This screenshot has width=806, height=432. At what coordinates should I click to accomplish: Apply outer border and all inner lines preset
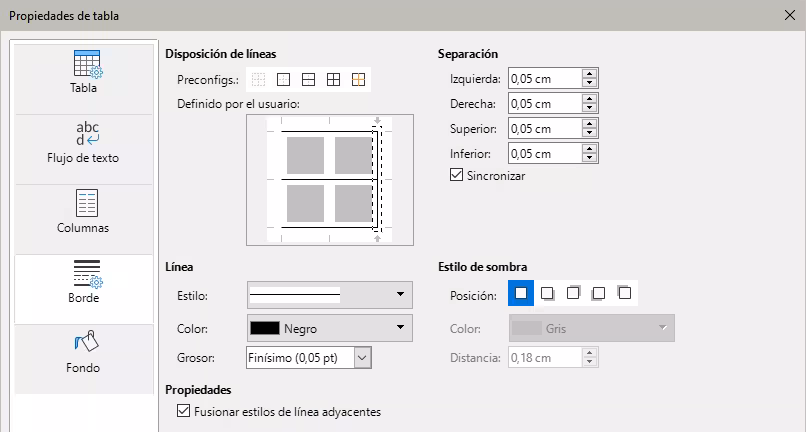(x=333, y=80)
